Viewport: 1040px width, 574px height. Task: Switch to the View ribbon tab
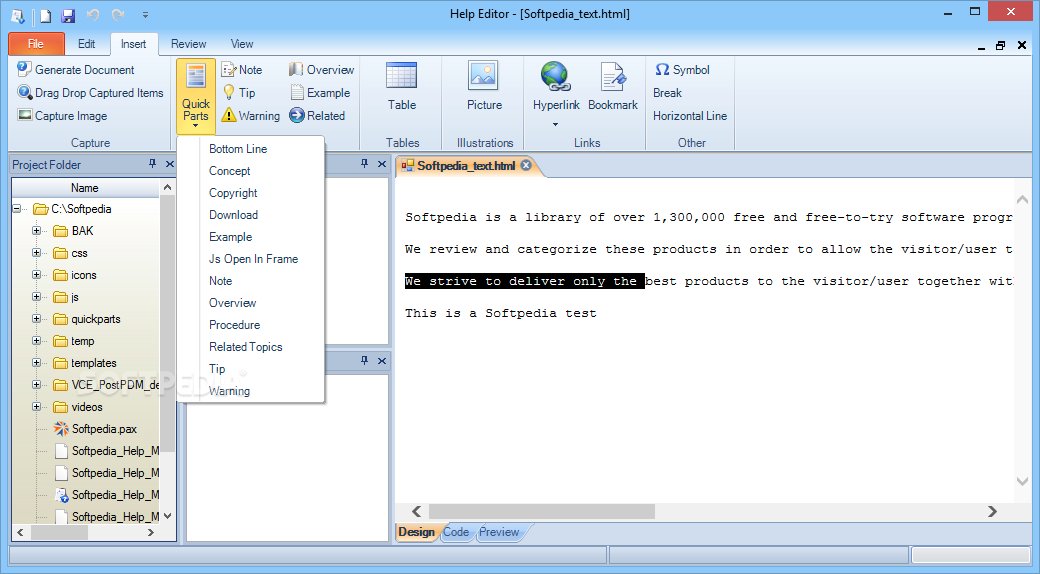pos(242,44)
